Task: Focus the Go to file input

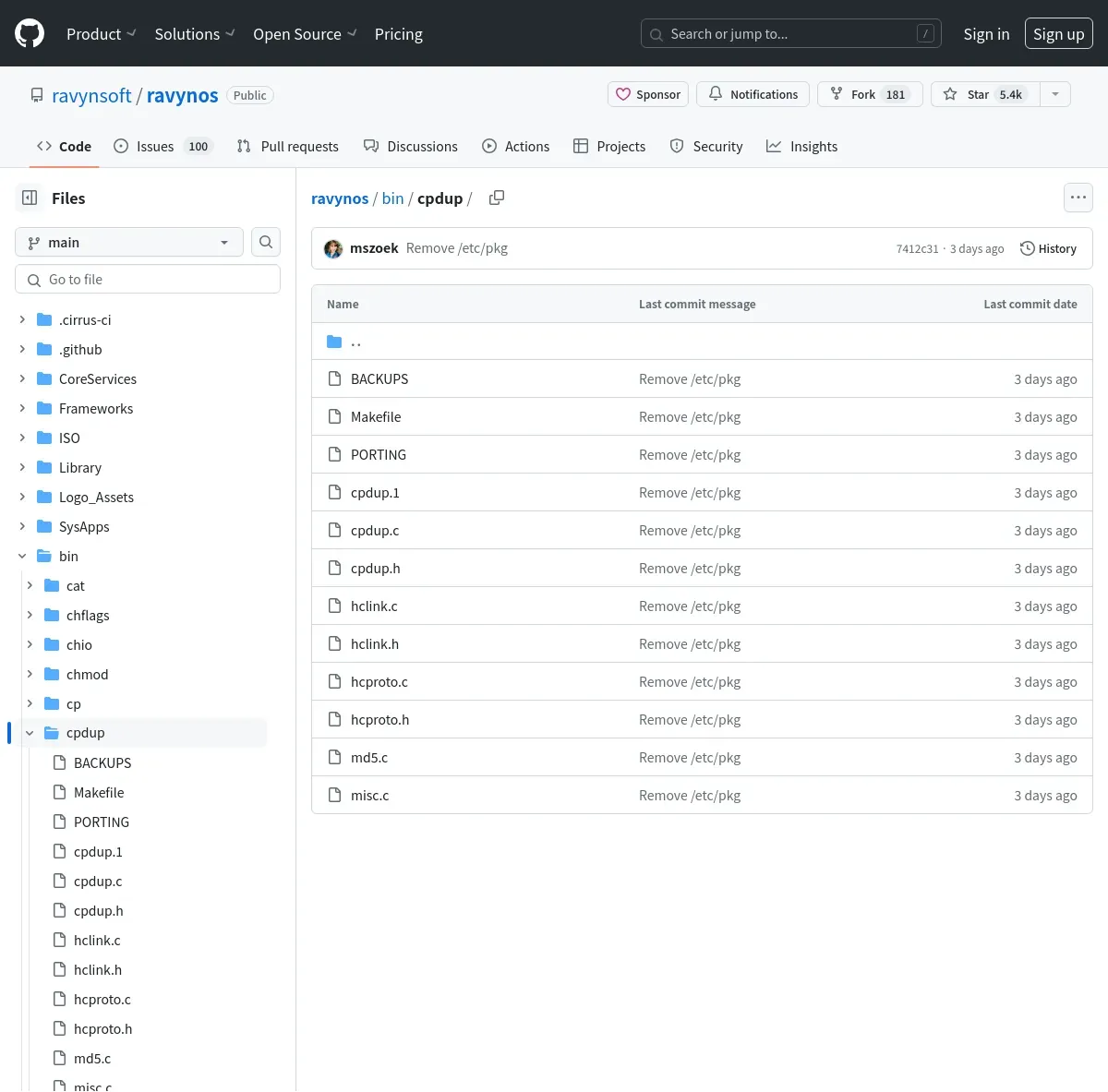Action: tap(148, 279)
